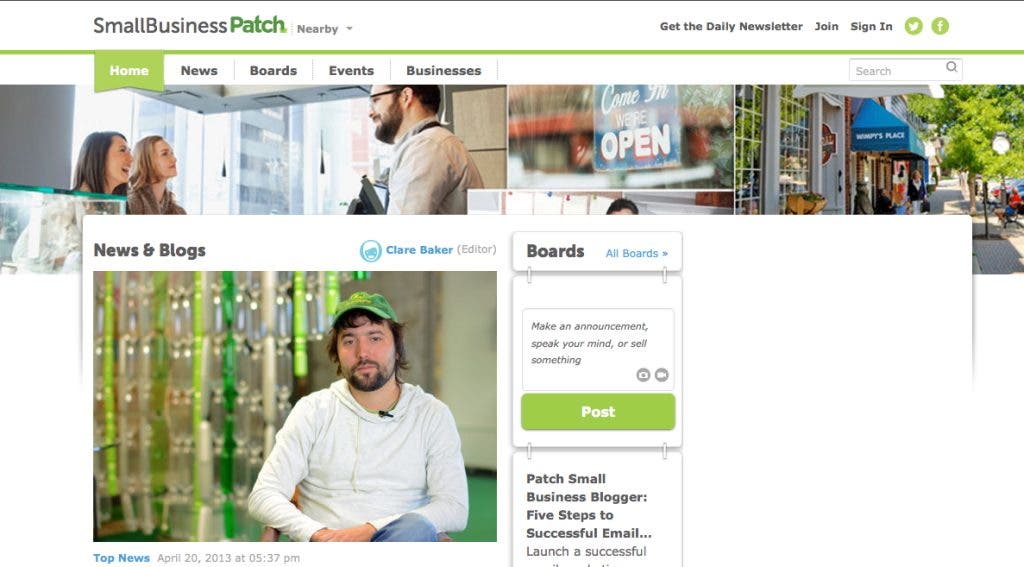Image resolution: width=1024 pixels, height=567 pixels.
Task: Add a video using the video icon
Action: tap(662, 375)
